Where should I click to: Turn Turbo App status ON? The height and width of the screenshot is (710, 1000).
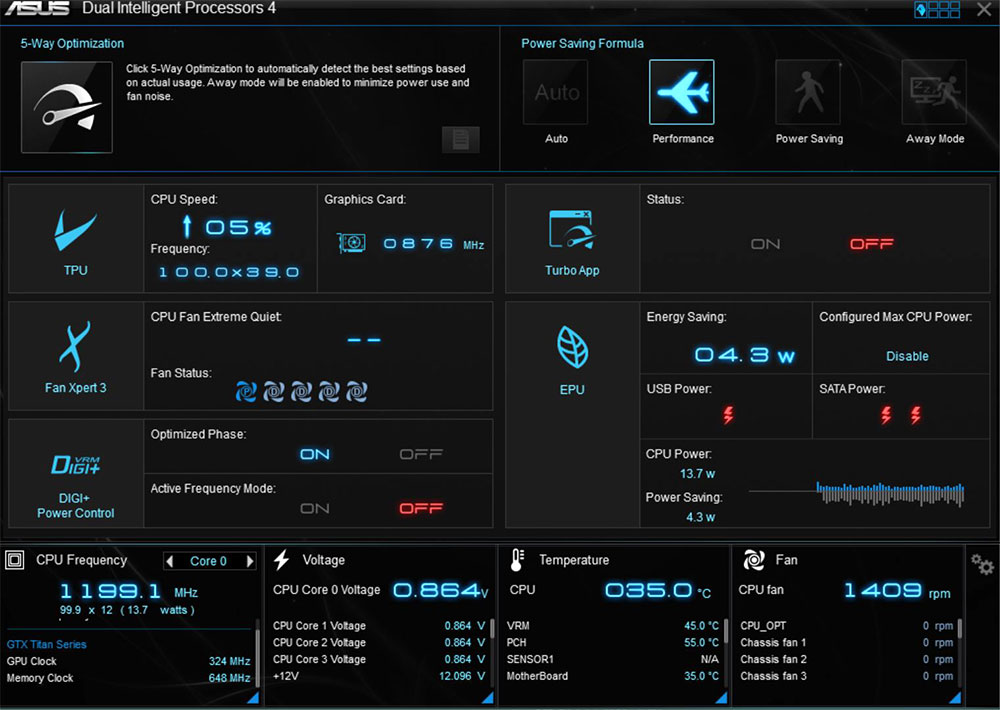point(765,244)
